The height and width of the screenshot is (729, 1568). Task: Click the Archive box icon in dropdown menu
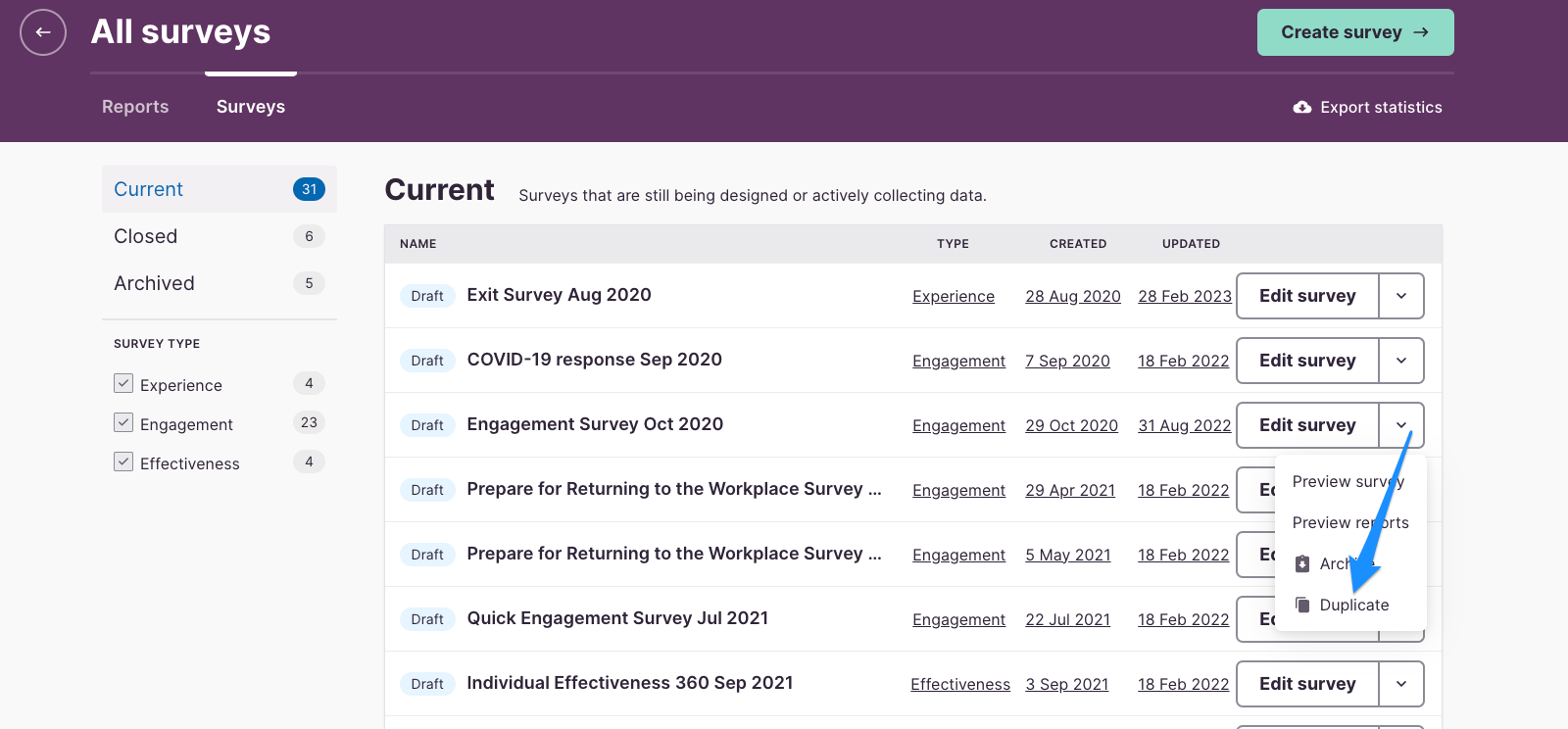click(x=1302, y=563)
